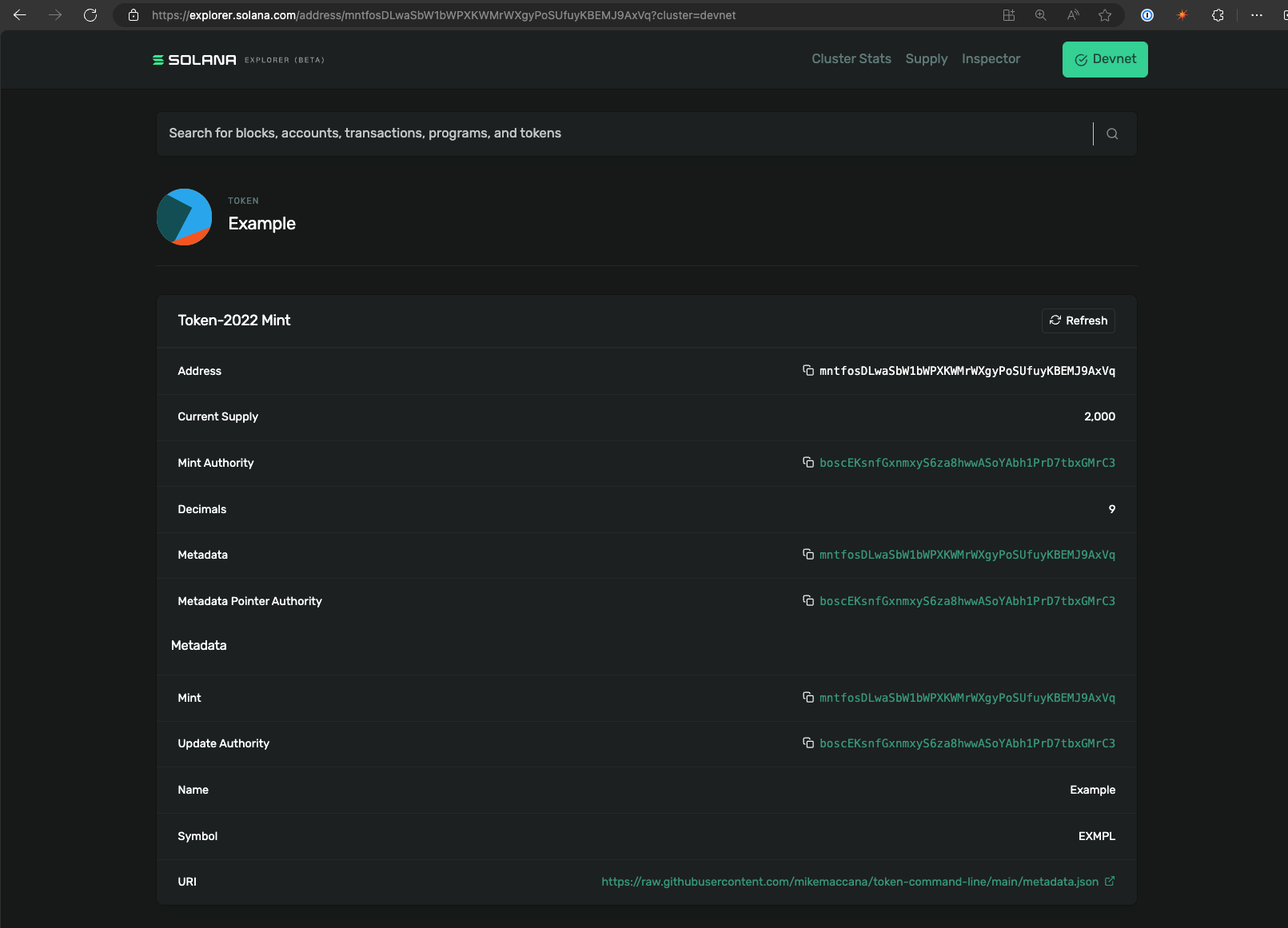
Task: Open the browser settings menu (three dots)
Action: point(1258,14)
